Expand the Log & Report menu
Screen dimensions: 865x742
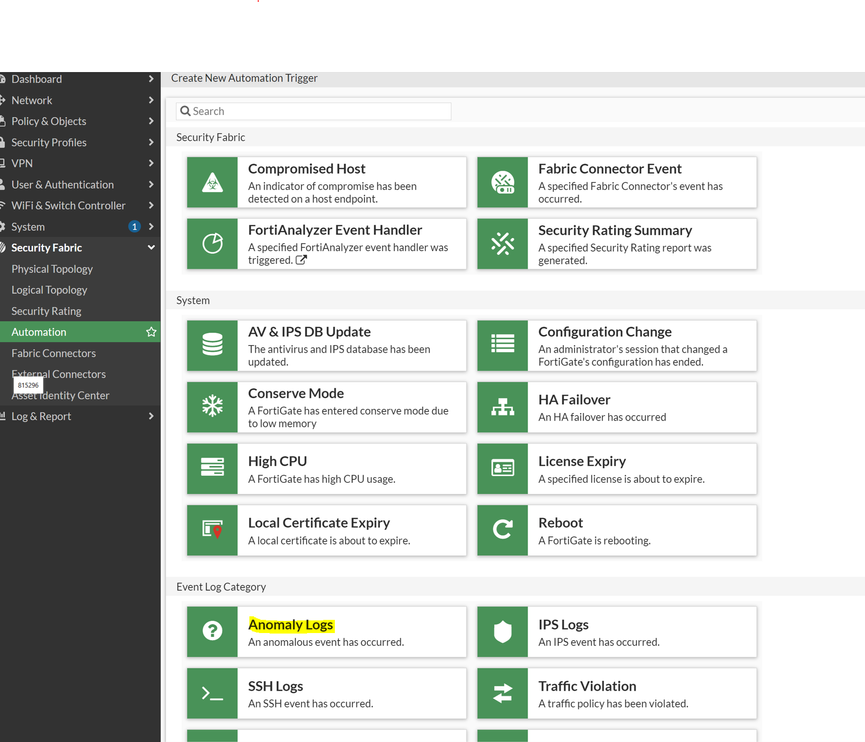(x=151, y=416)
